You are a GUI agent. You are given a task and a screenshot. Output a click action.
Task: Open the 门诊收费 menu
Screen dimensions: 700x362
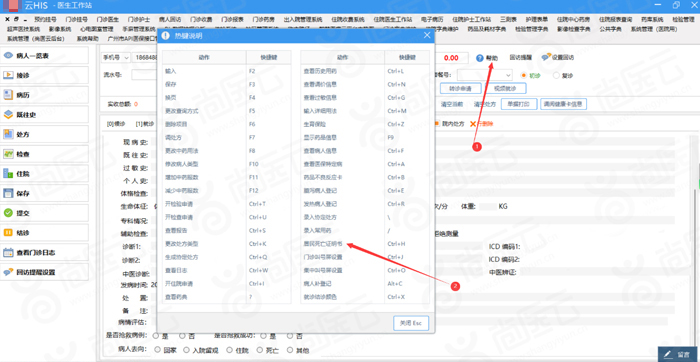click(201, 20)
